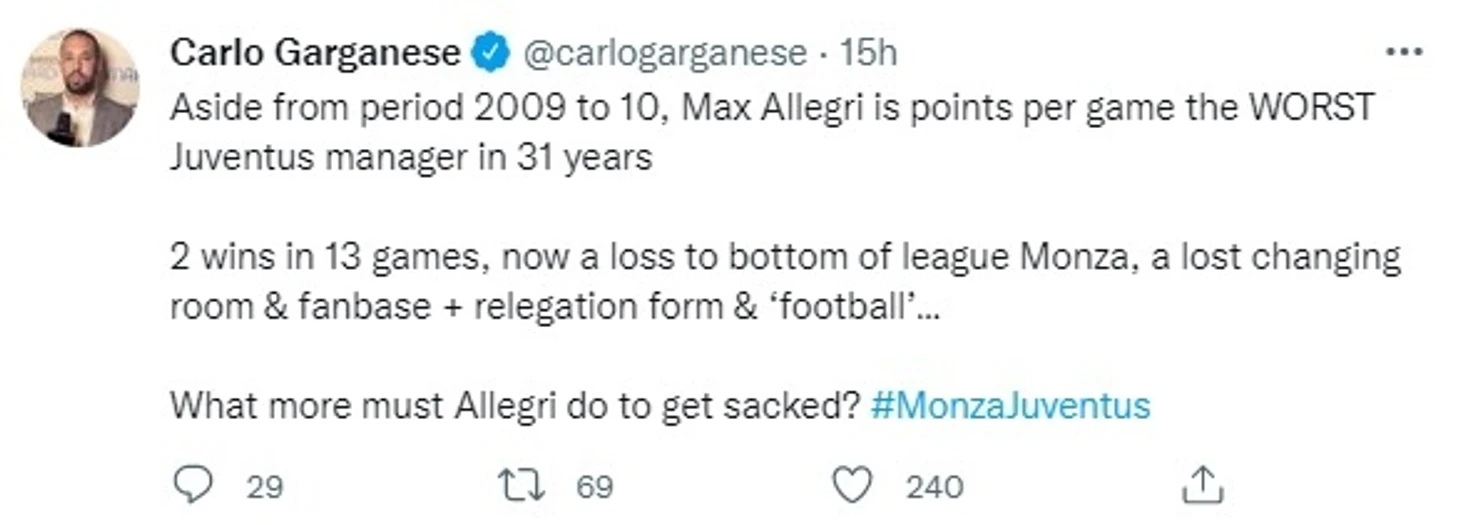Open the @carlogarganese handle link
Screen dimensions: 1460x525
click(x=665, y=53)
